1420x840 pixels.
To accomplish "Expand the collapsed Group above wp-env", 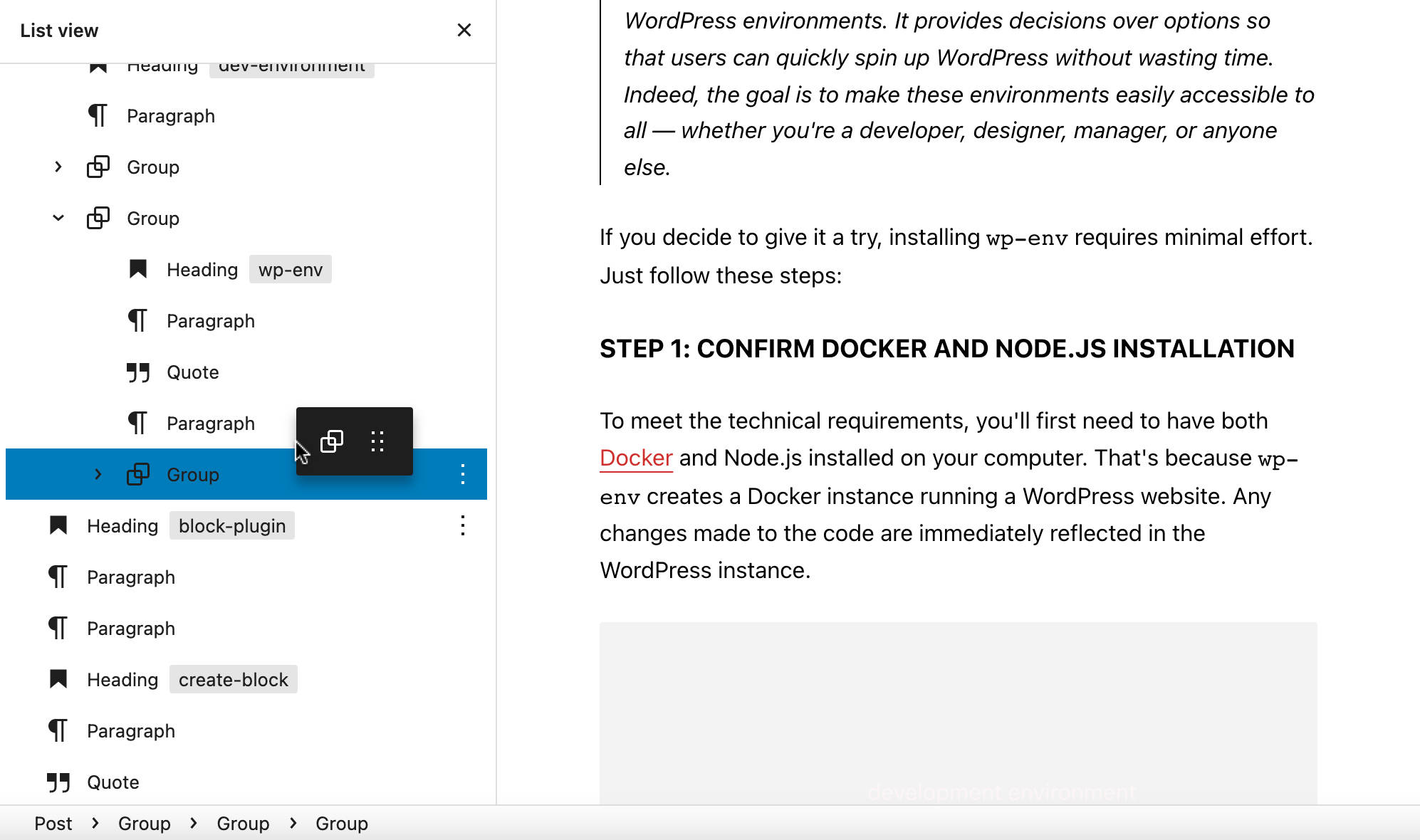I will pos(58,167).
